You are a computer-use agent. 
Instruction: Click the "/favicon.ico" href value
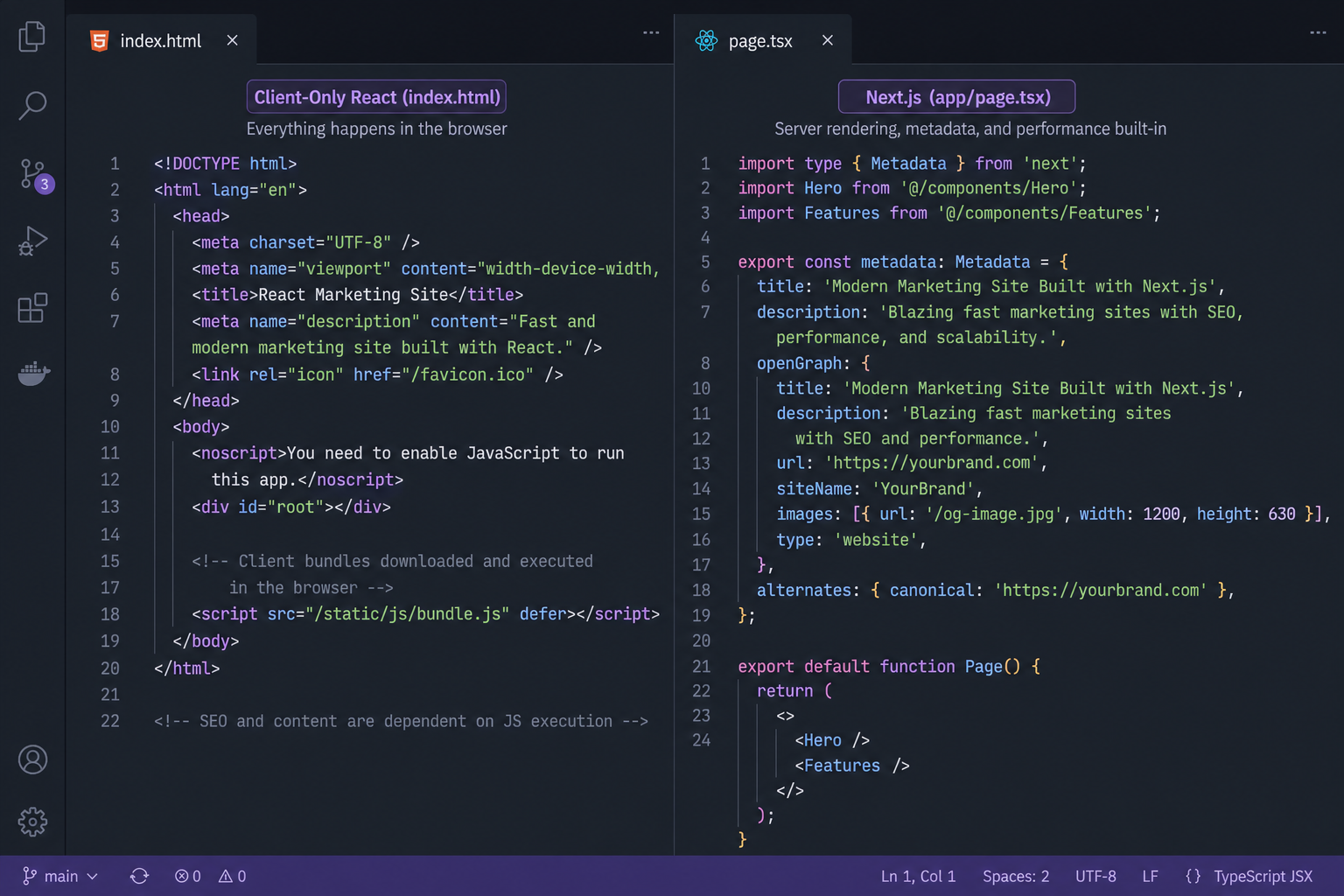click(468, 374)
